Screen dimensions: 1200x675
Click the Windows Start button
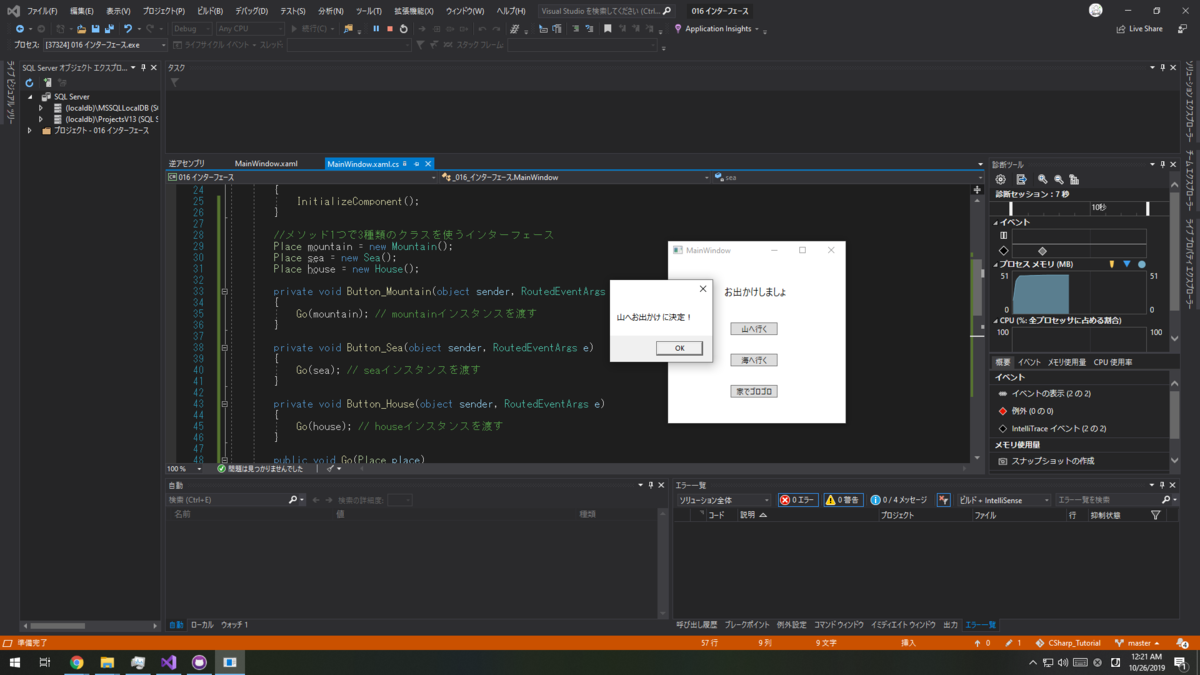tap(15, 662)
